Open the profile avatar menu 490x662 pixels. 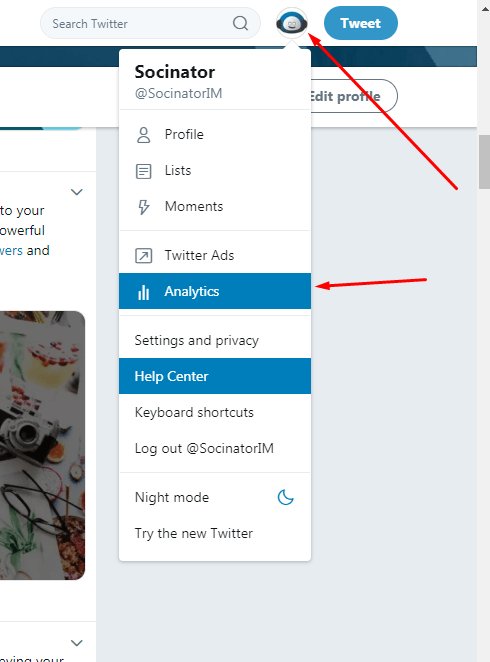coord(292,23)
